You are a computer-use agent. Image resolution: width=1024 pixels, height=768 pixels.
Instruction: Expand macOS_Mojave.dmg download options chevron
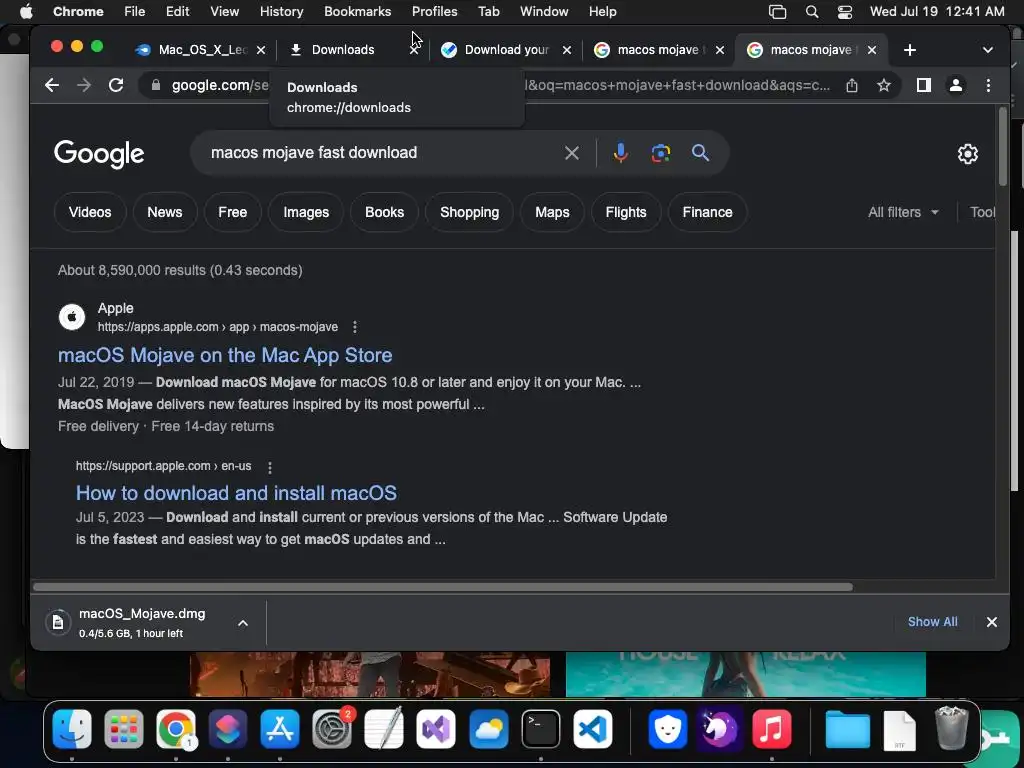(x=243, y=623)
